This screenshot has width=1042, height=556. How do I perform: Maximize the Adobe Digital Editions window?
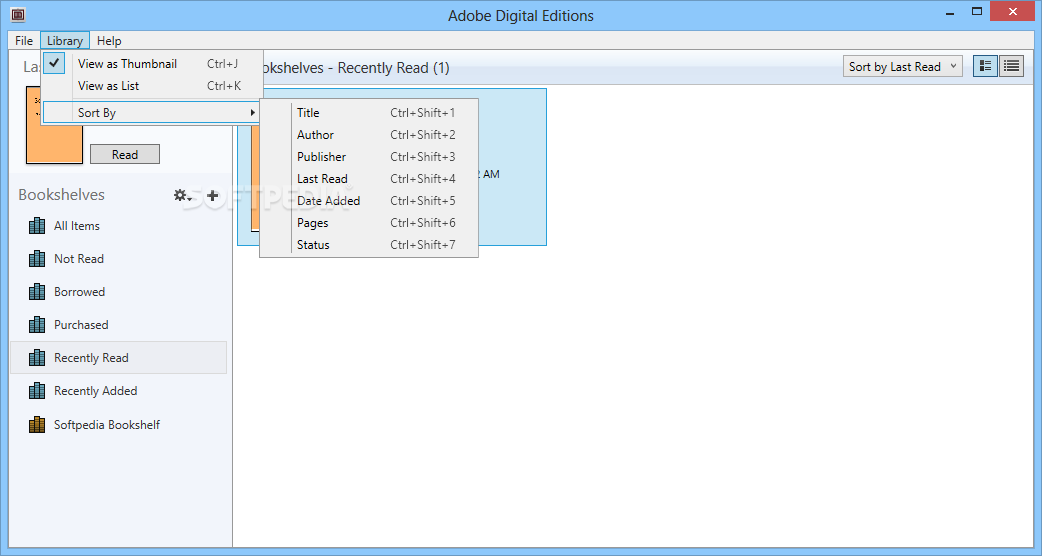click(x=977, y=11)
